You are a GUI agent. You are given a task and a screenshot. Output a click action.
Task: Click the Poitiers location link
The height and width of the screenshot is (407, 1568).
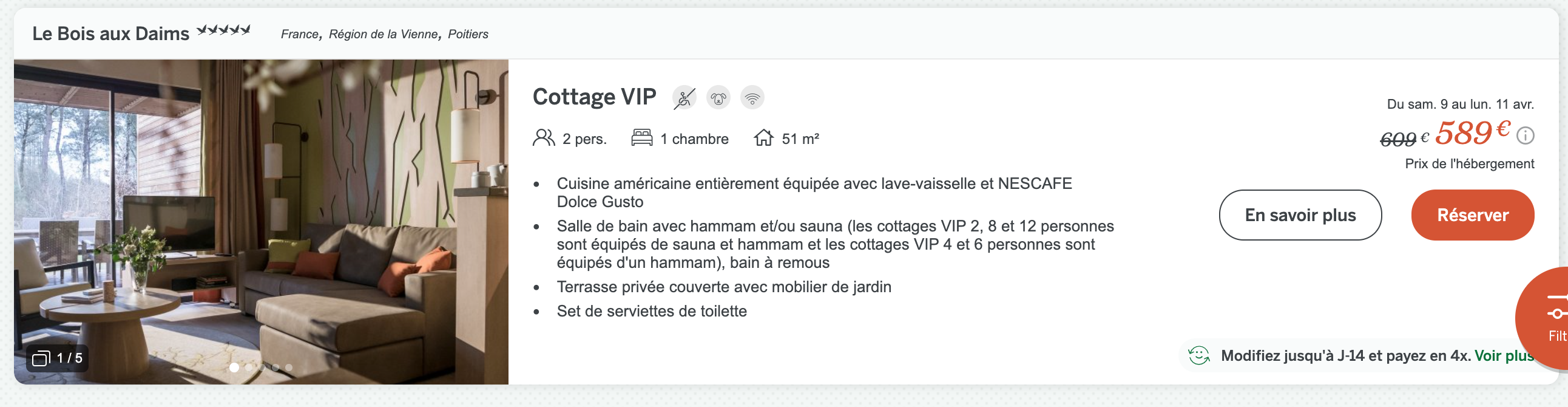click(468, 34)
